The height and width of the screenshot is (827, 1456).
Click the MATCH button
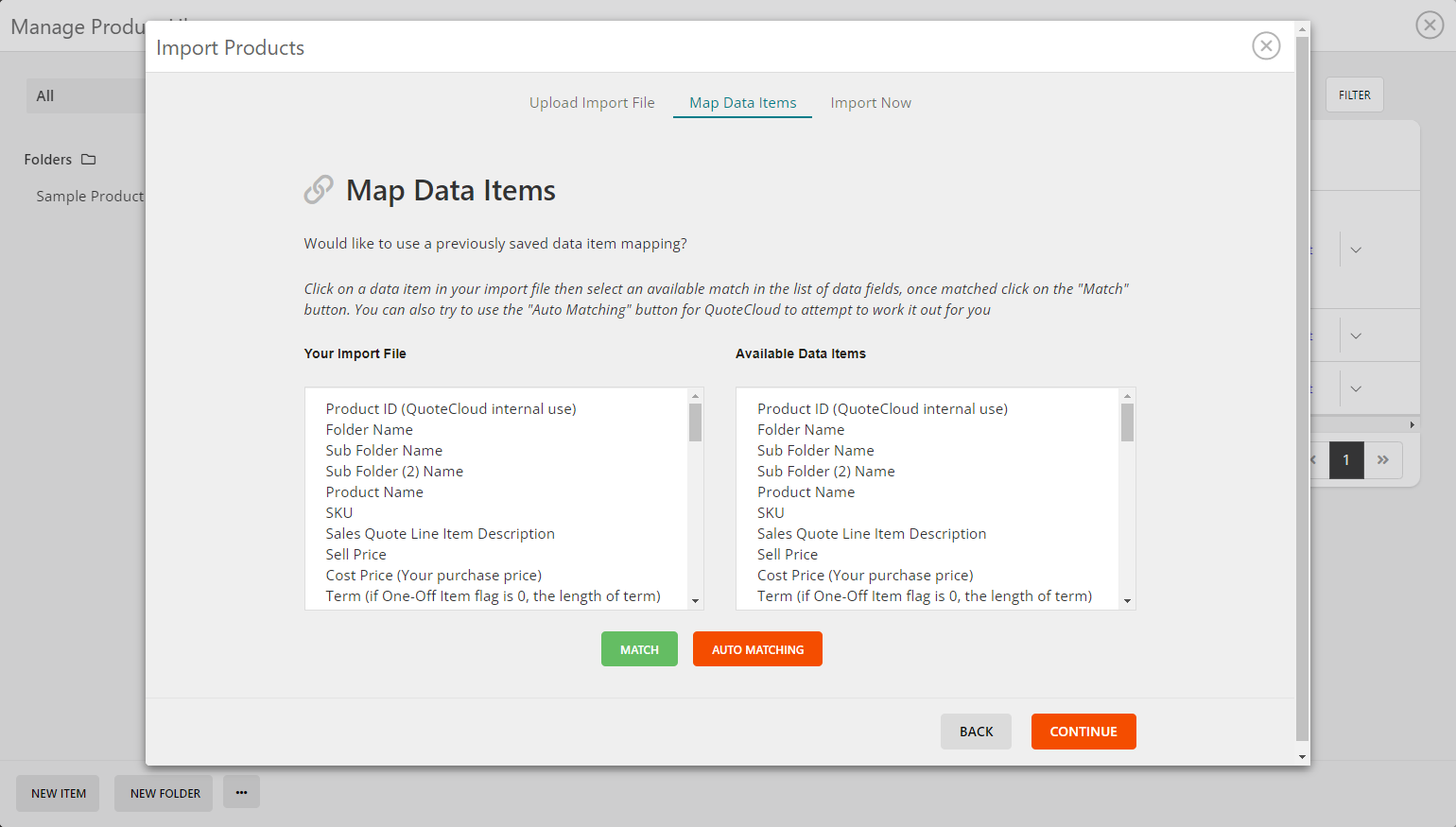point(639,648)
